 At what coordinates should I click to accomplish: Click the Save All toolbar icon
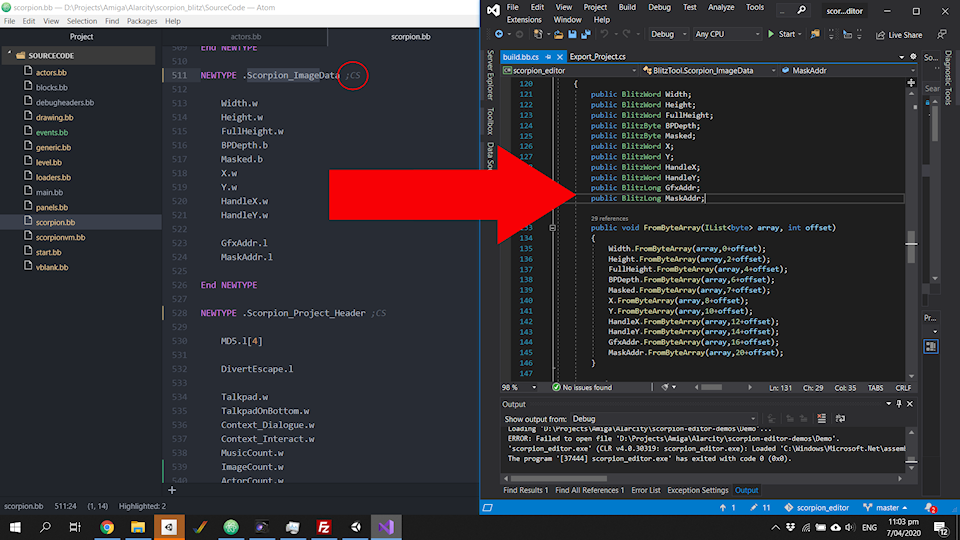[586, 34]
